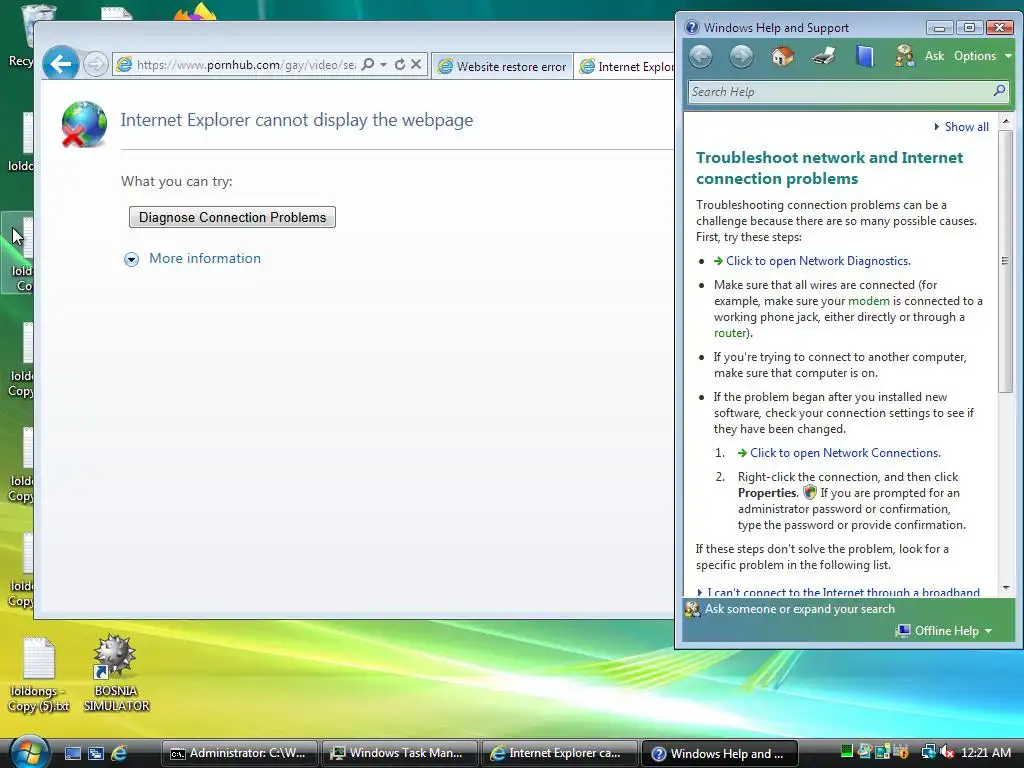Click the Help content scrollbar thumb
Image resolution: width=1024 pixels, height=768 pixels.
click(1006, 261)
